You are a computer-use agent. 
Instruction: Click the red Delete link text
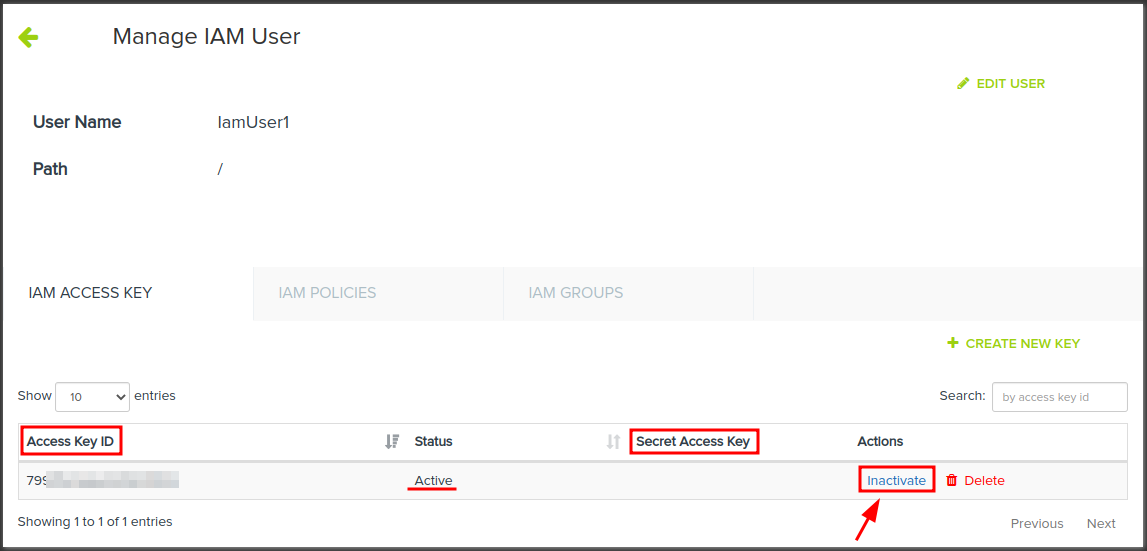984,480
